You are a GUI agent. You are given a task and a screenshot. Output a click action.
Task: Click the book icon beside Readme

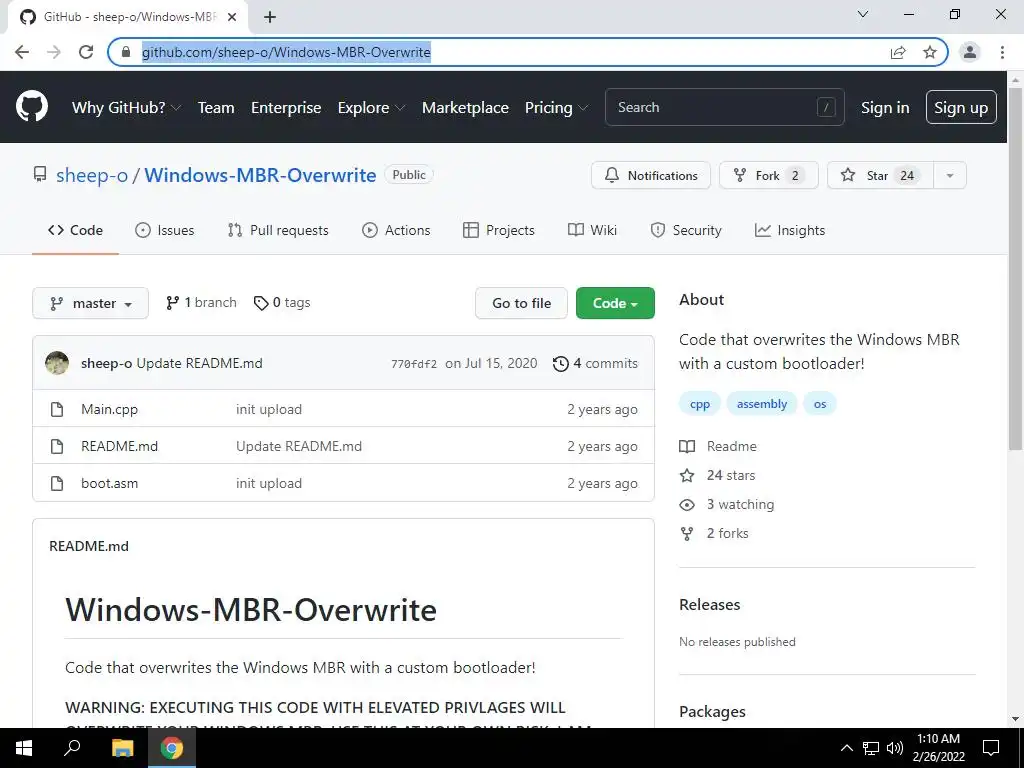point(687,447)
